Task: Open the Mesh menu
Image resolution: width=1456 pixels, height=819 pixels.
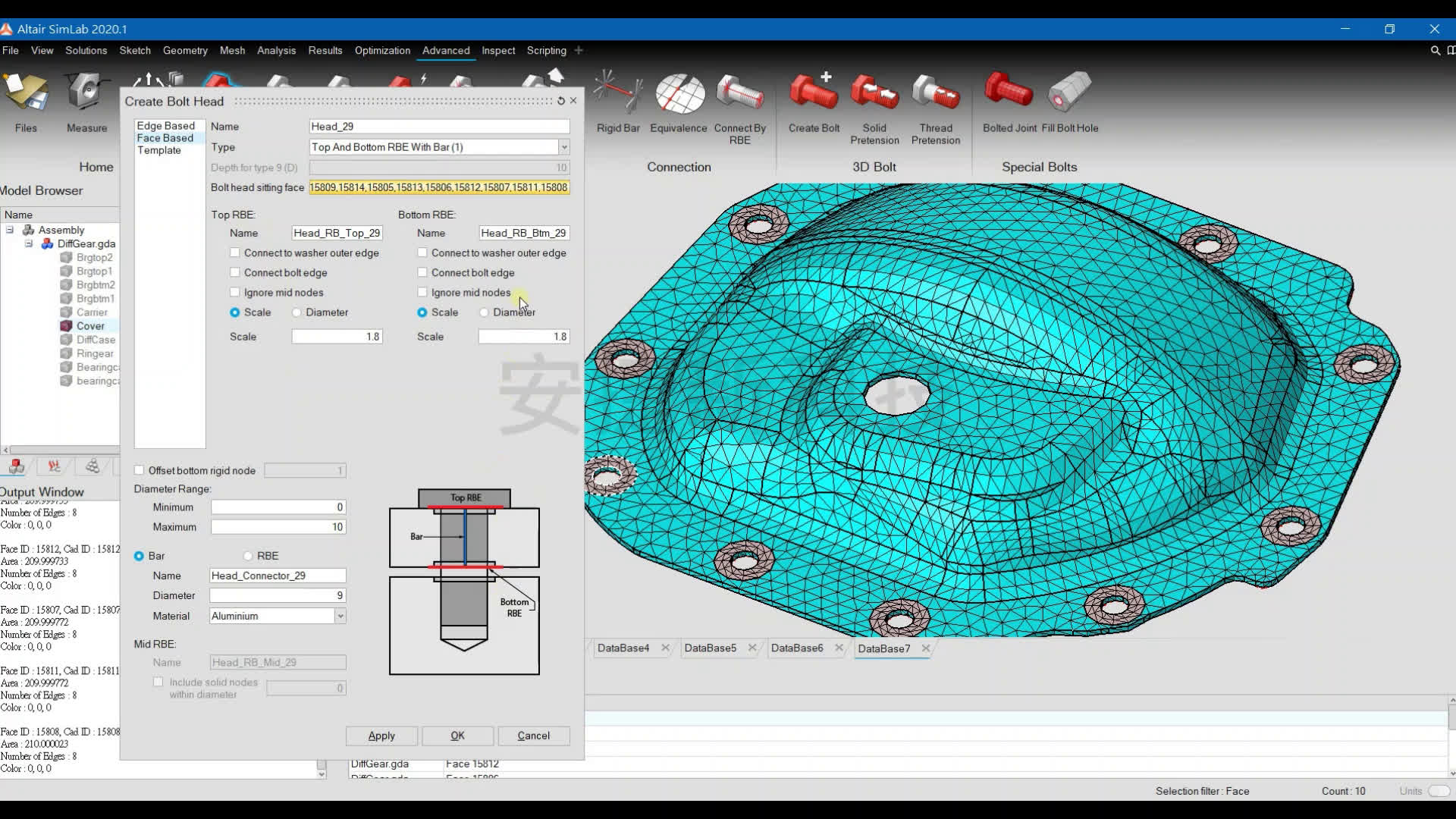Action: (232, 50)
